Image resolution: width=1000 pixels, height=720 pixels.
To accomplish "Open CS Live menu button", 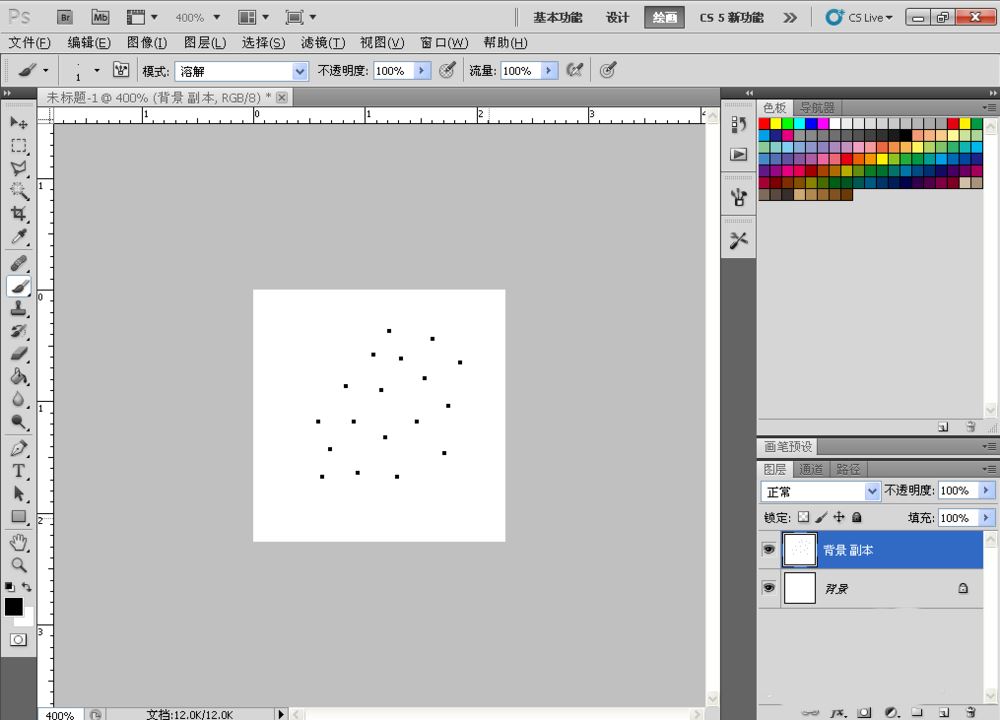I will (858, 17).
